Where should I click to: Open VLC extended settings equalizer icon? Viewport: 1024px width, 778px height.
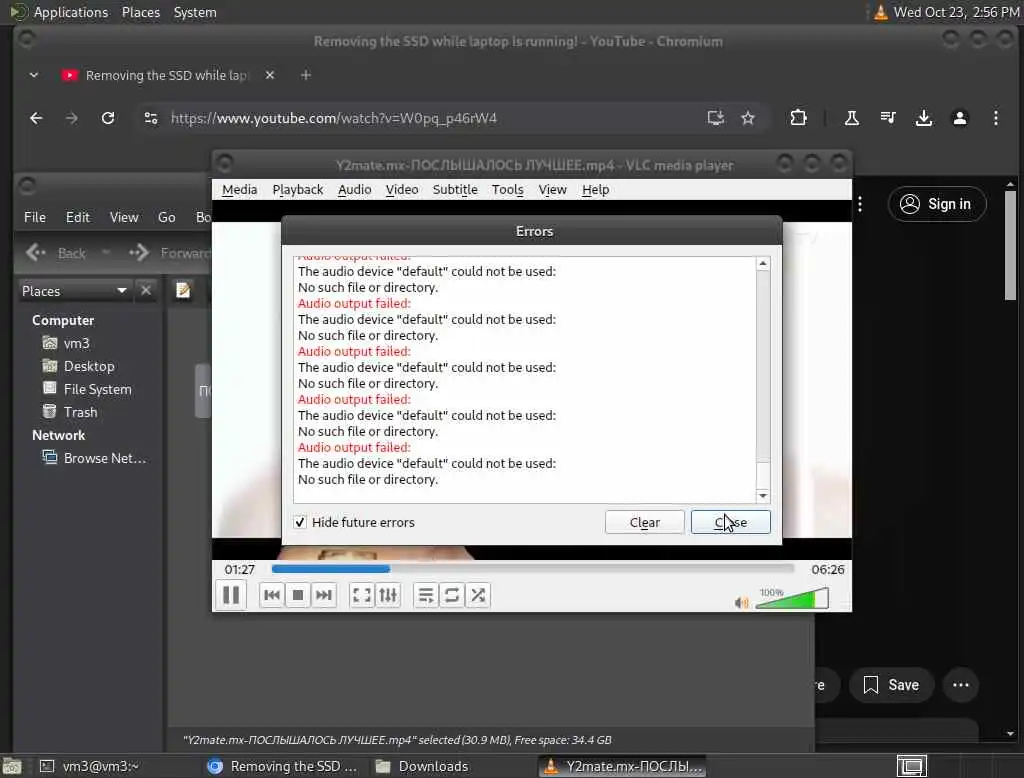tap(388, 595)
